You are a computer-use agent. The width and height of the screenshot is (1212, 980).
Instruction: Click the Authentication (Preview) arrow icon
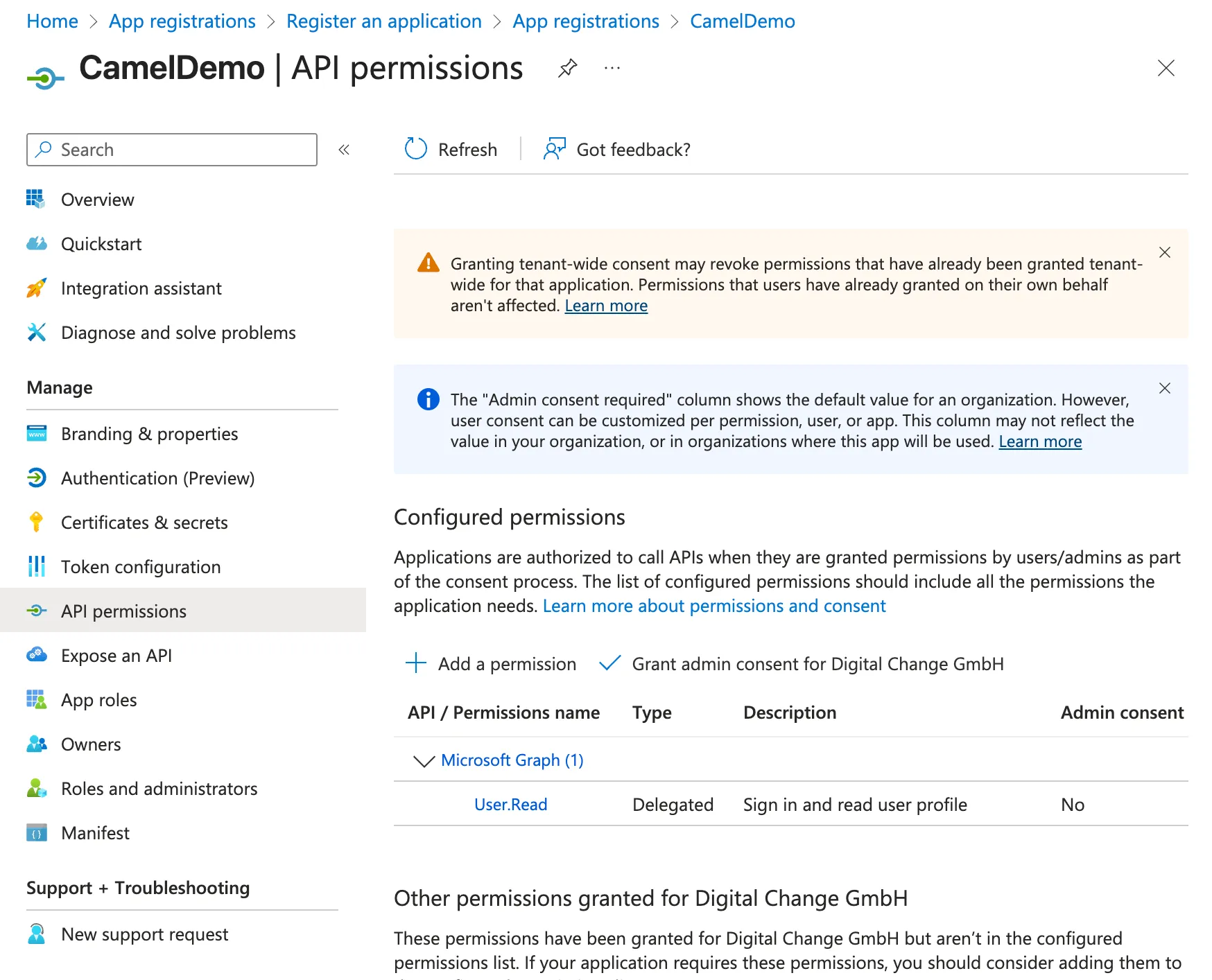pyautogui.click(x=36, y=478)
